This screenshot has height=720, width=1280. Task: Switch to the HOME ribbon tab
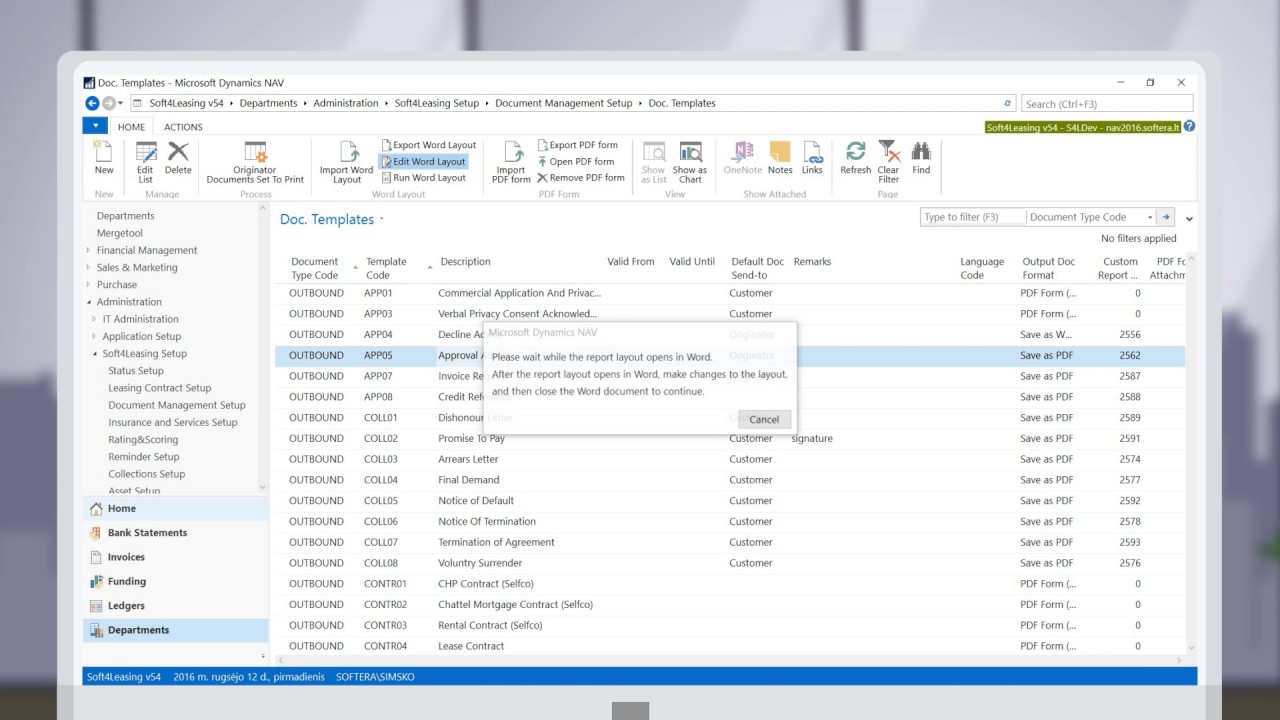(x=131, y=127)
